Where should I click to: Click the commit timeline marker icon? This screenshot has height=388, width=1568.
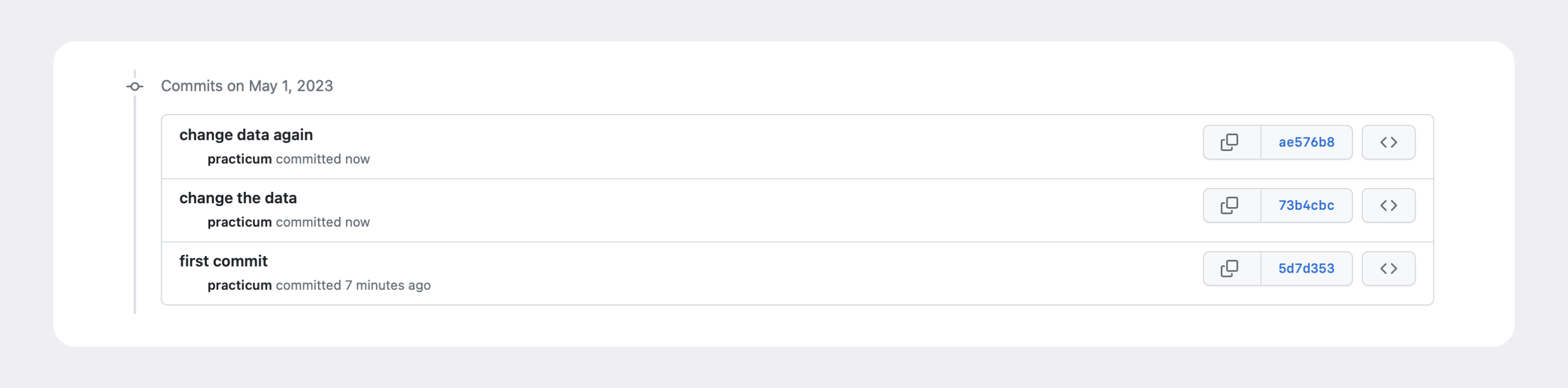(134, 87)
